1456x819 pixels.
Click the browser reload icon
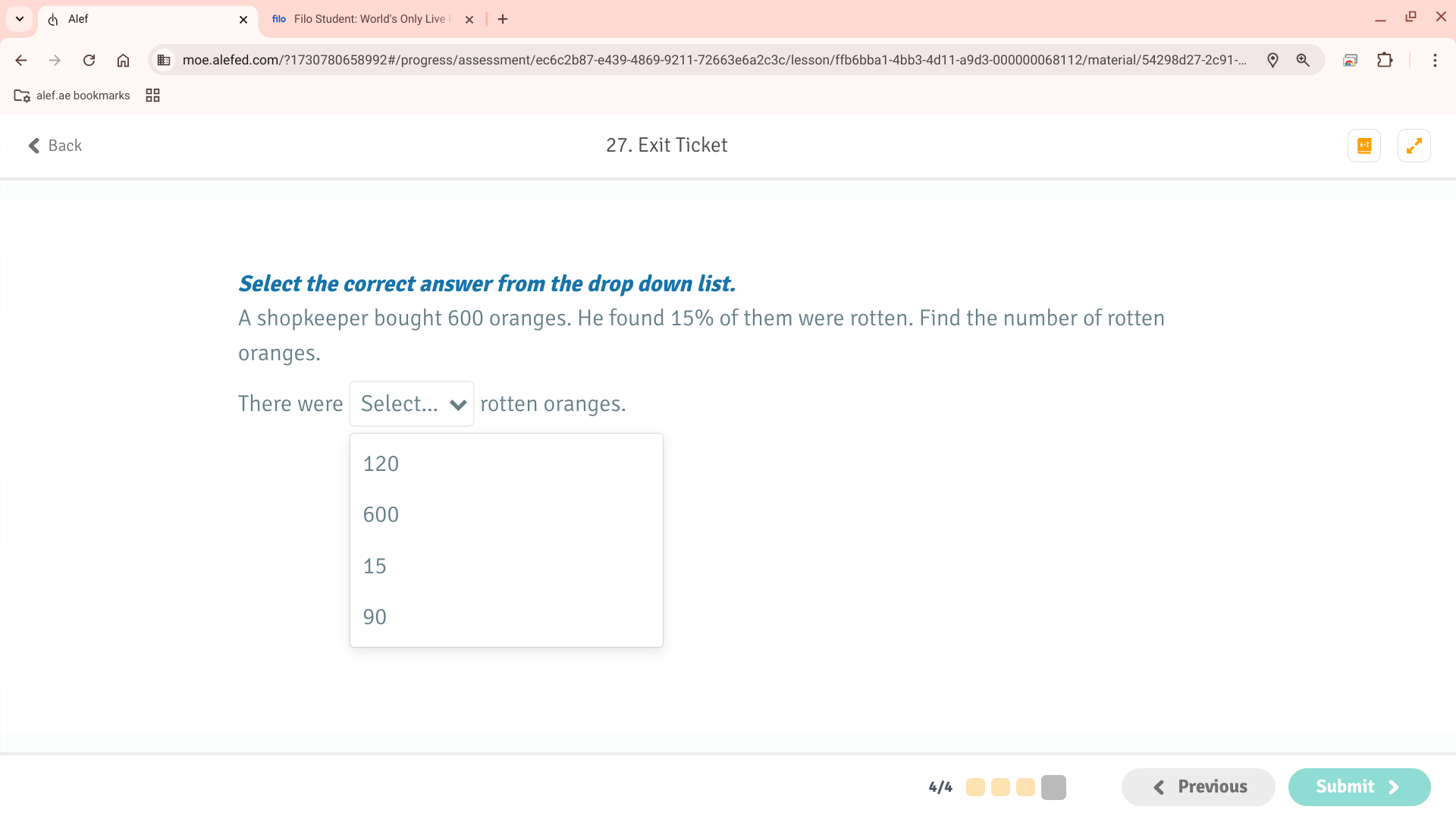pyautogui.click(x=89, y=60)
